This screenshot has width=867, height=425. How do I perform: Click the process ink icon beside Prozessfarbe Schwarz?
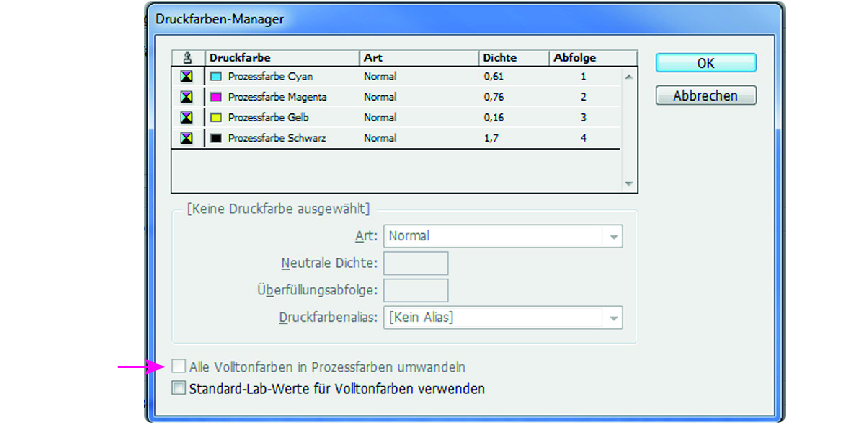click(186, 138)
